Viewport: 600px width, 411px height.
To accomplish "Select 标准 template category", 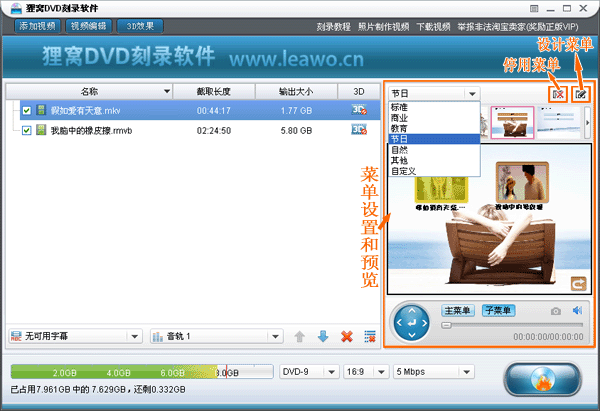I will tap(434, 107).
